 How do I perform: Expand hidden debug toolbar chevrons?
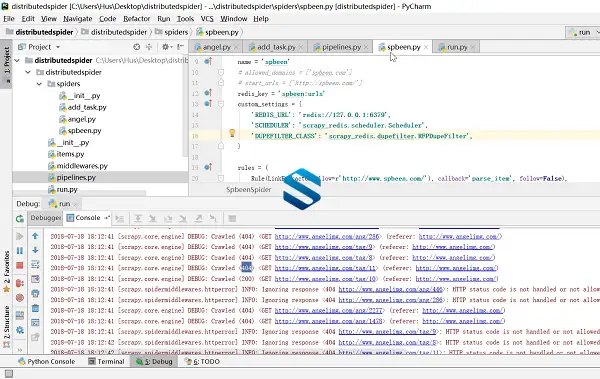pyautogui.click(x=20, y=349)
